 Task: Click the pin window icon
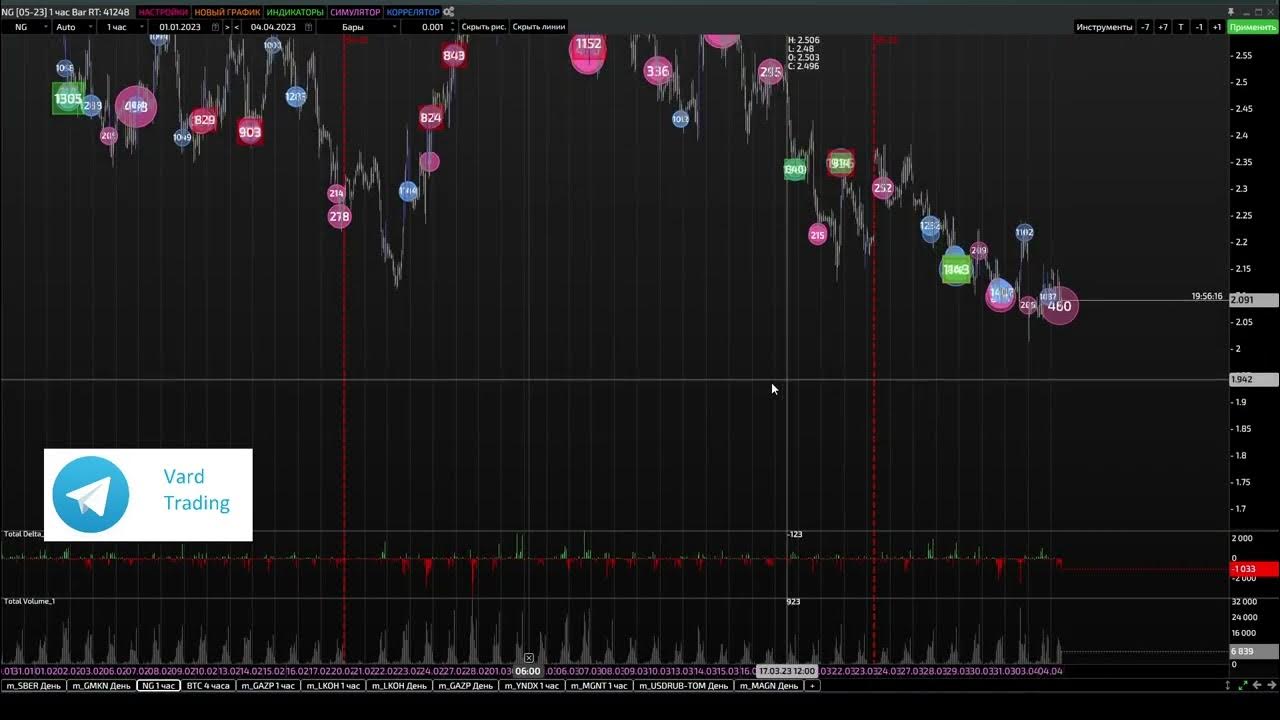tap(1230, 11)
